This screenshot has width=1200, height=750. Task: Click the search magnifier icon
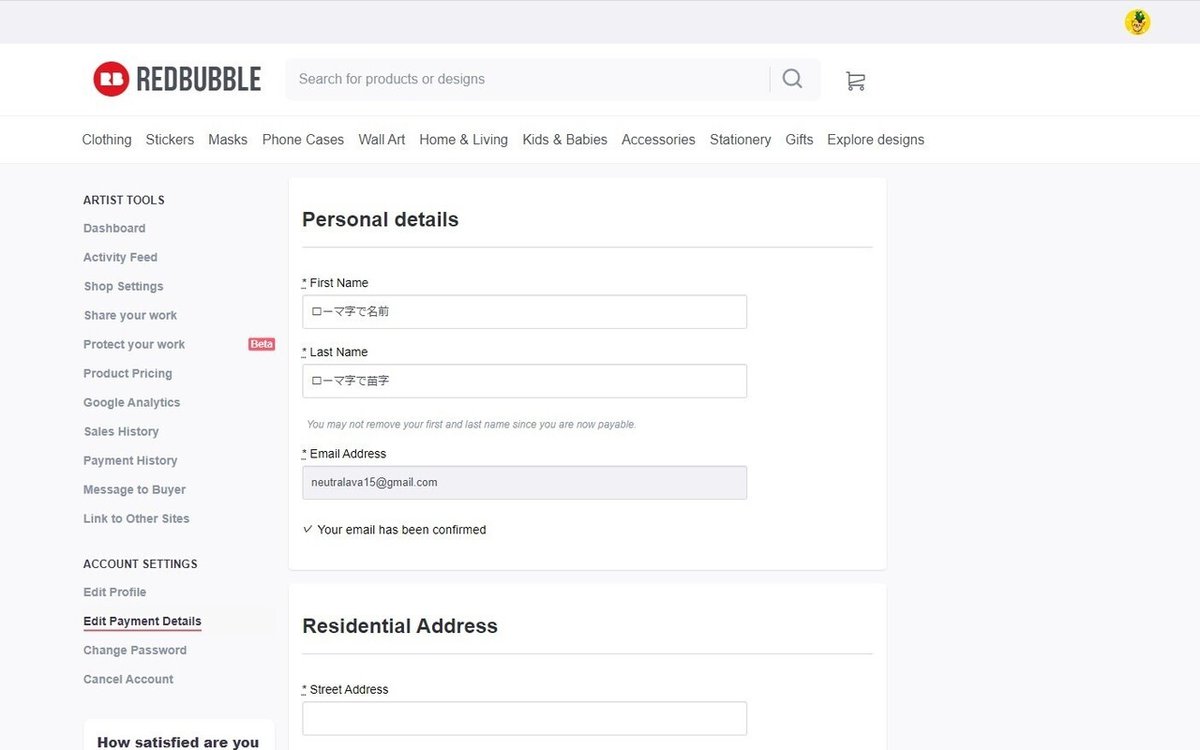tap(792, 79)
